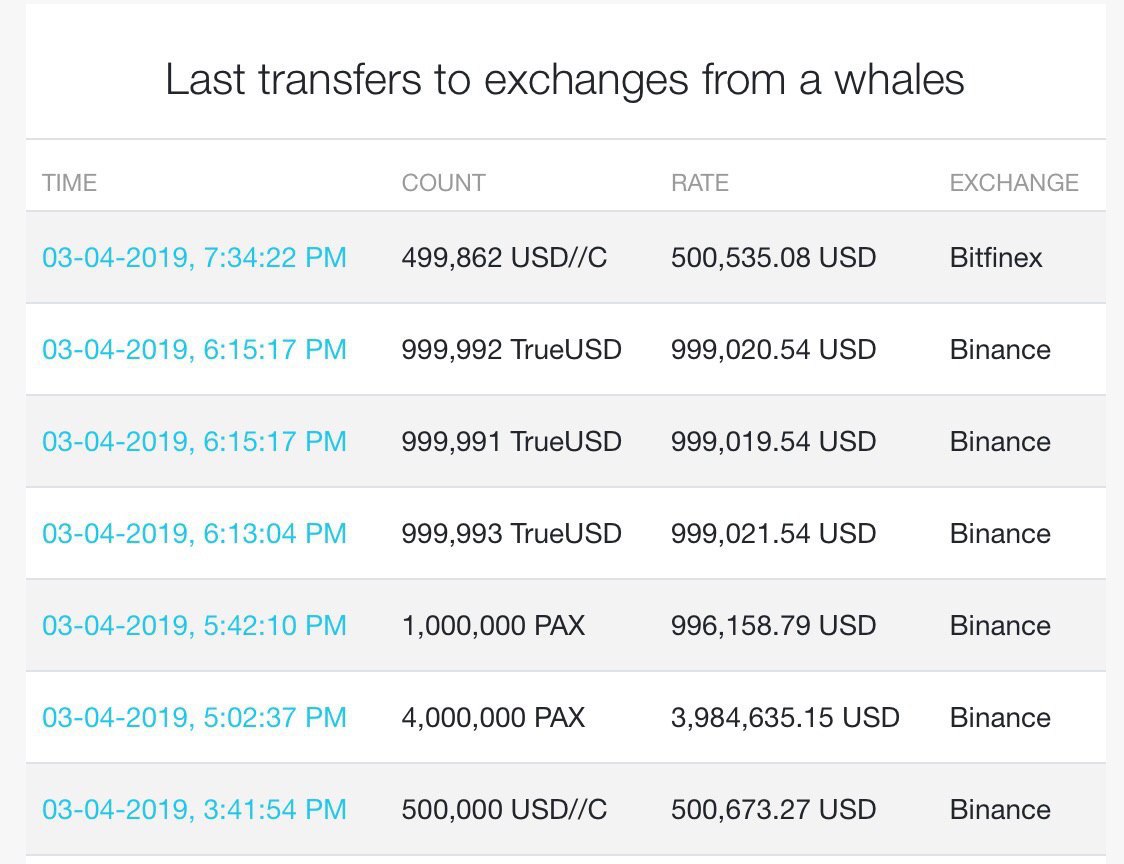Open the 6:13:04 PM transfer link

194,533
